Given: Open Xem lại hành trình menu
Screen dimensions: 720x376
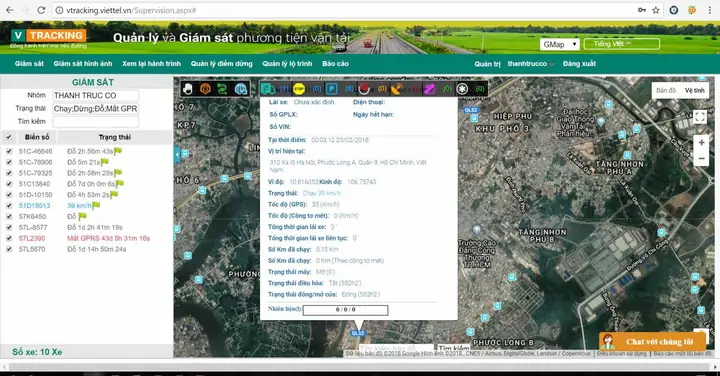Looking at the screenshot, I should click(x=152, y=63).
